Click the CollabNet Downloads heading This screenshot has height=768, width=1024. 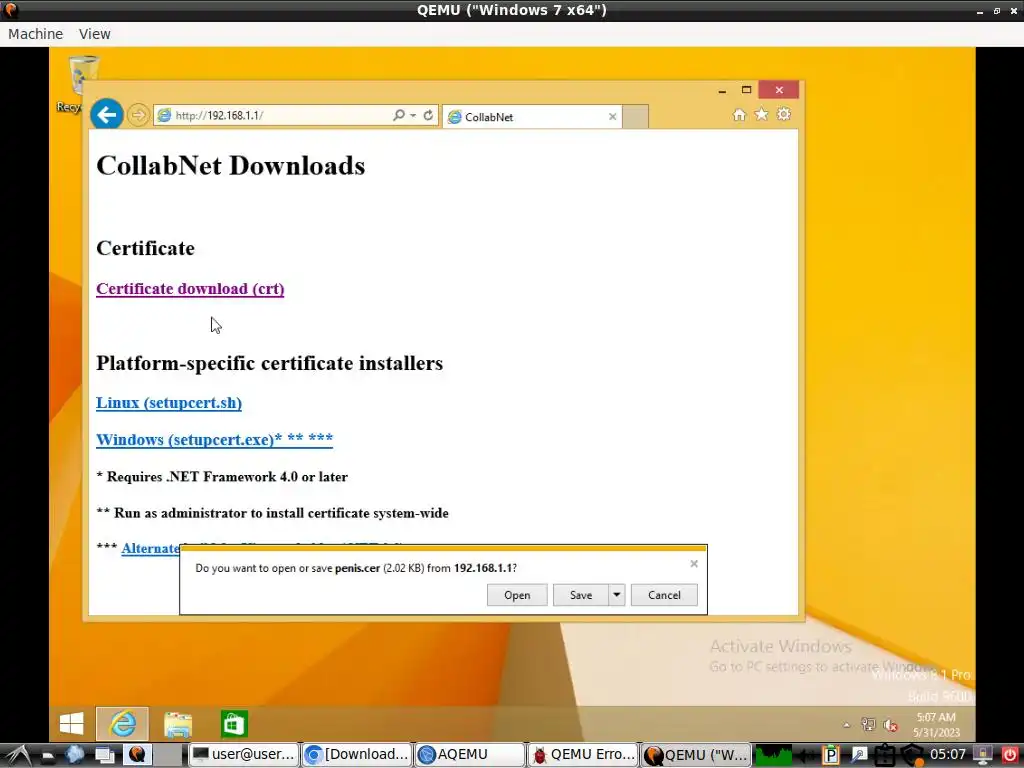(231, 166)
